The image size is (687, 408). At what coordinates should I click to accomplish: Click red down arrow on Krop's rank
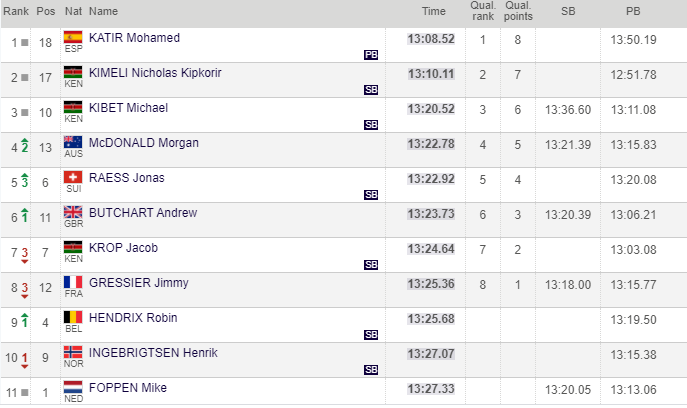click(x=23, y=261)
